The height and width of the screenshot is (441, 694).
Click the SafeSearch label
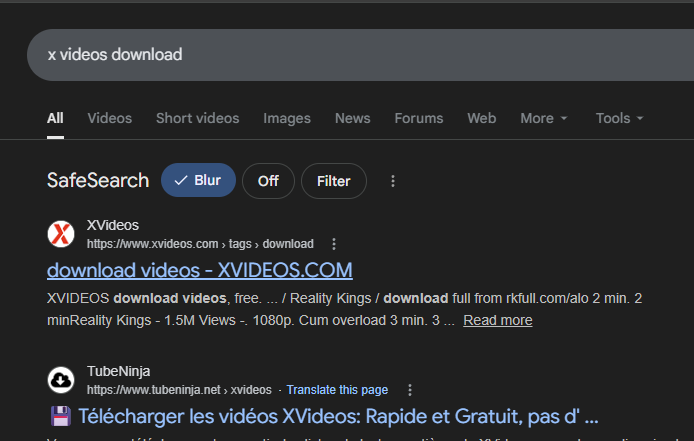click(x=98, y=180)
